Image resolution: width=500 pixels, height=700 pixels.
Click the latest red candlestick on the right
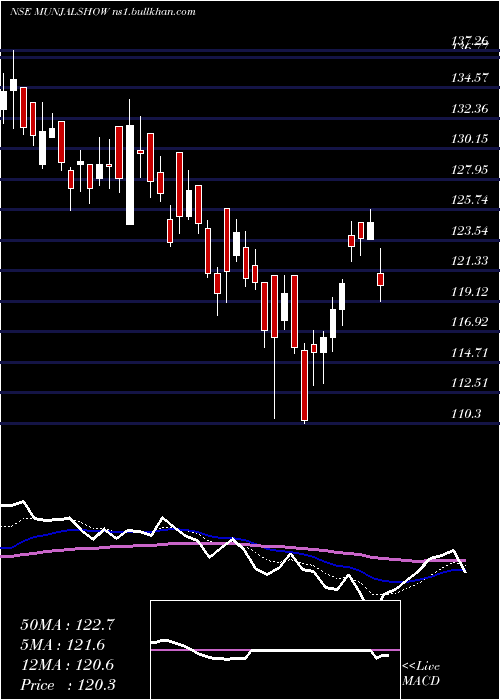pos(380,279)
